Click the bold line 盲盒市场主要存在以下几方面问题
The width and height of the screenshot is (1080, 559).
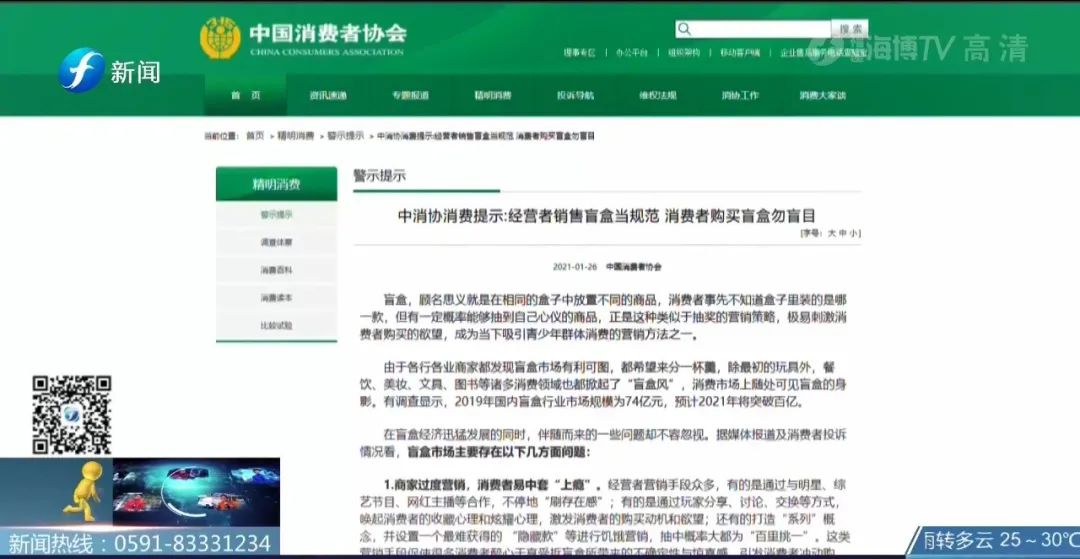tap(499, 452)
